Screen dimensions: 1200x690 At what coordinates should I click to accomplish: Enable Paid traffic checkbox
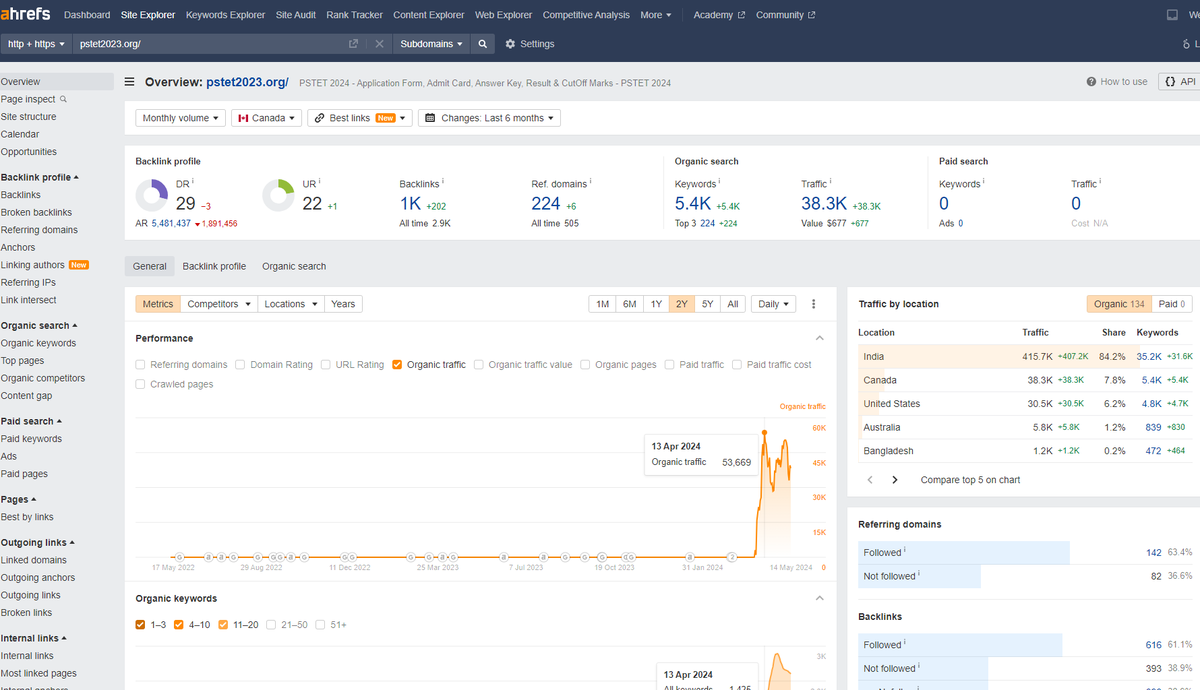[671, 365]
